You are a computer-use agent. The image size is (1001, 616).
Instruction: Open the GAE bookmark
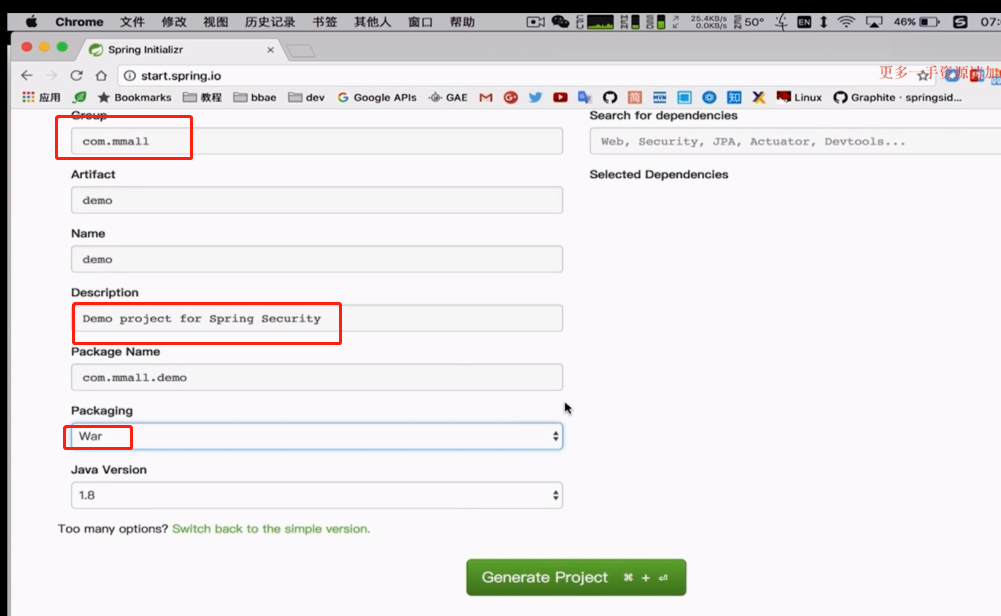[448, 97]
